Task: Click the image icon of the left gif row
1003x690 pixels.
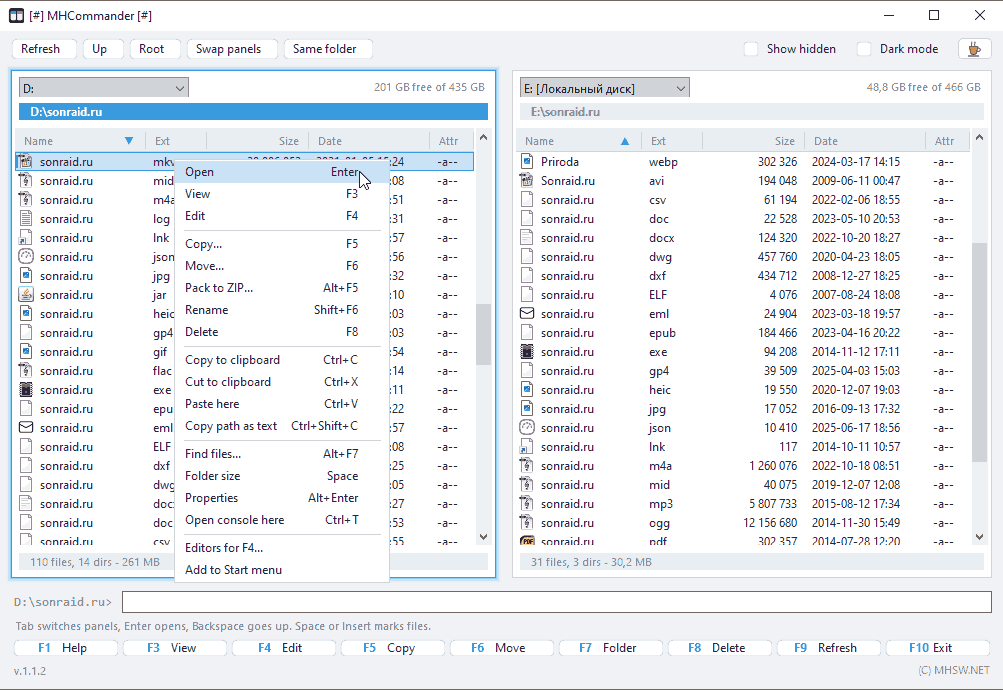Action: click(26, 352)
